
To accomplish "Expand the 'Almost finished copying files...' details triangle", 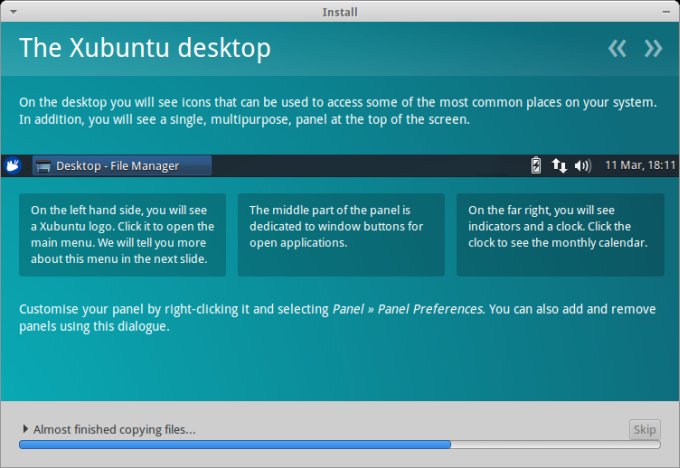I will pos(25,429).
